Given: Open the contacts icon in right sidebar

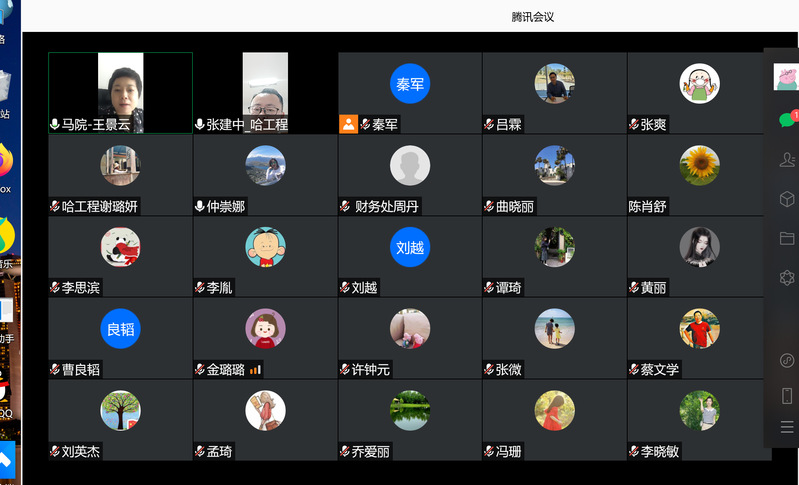Looking at the screenshot, I should click(787, 159).
